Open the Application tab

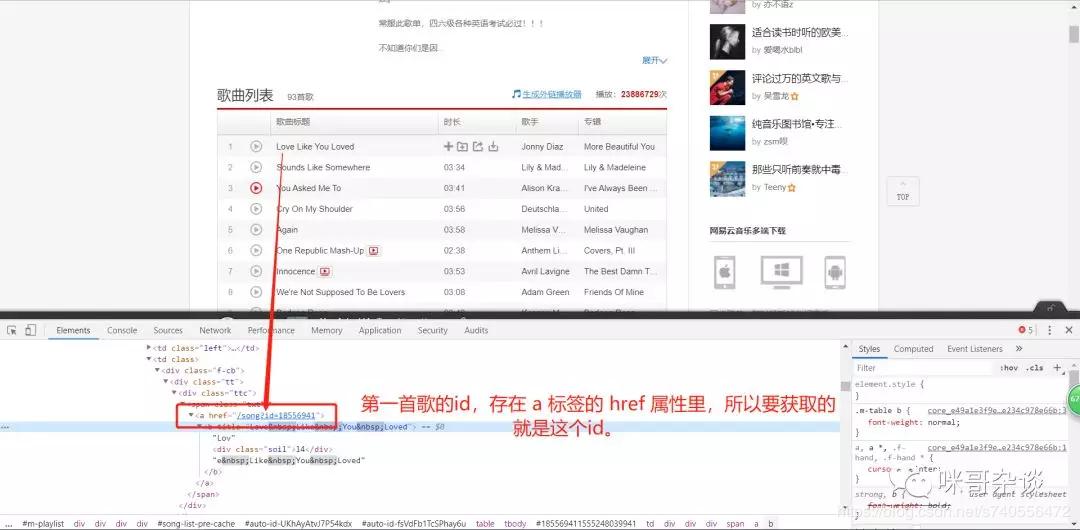pos(380,330)
